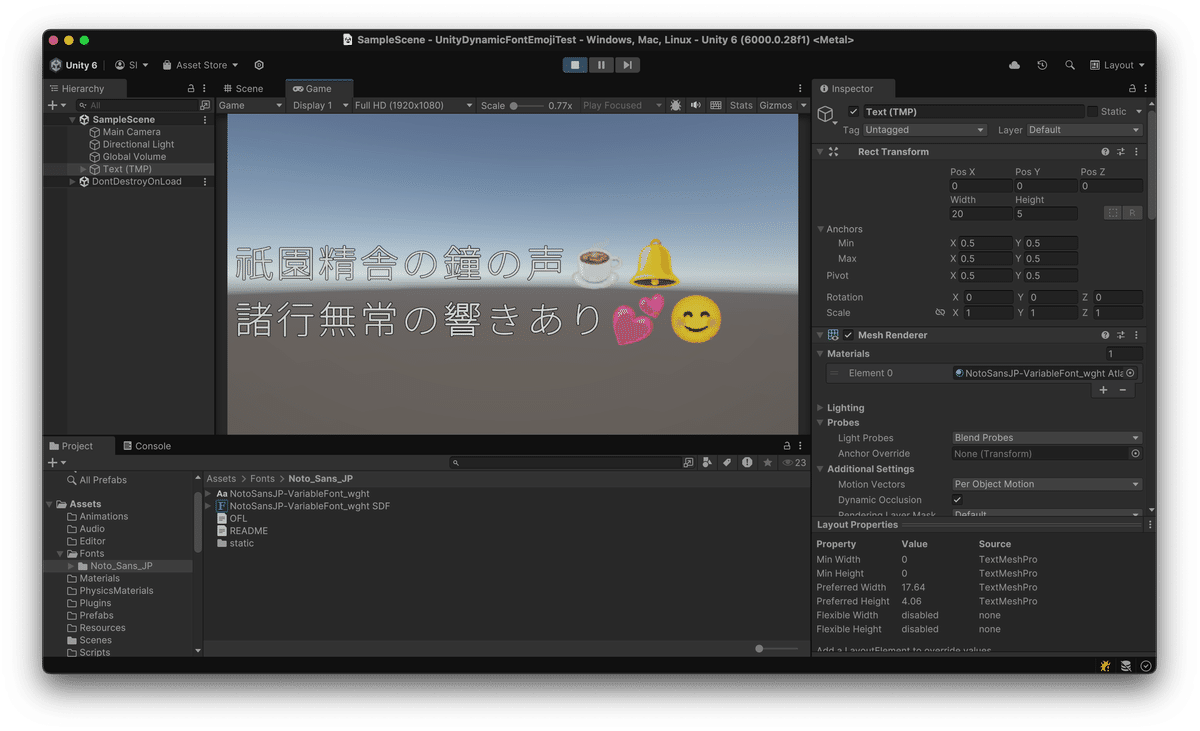Collapse the Anchors section
1200x731 pixels.
pyautogui.click(x=821, y=229)
